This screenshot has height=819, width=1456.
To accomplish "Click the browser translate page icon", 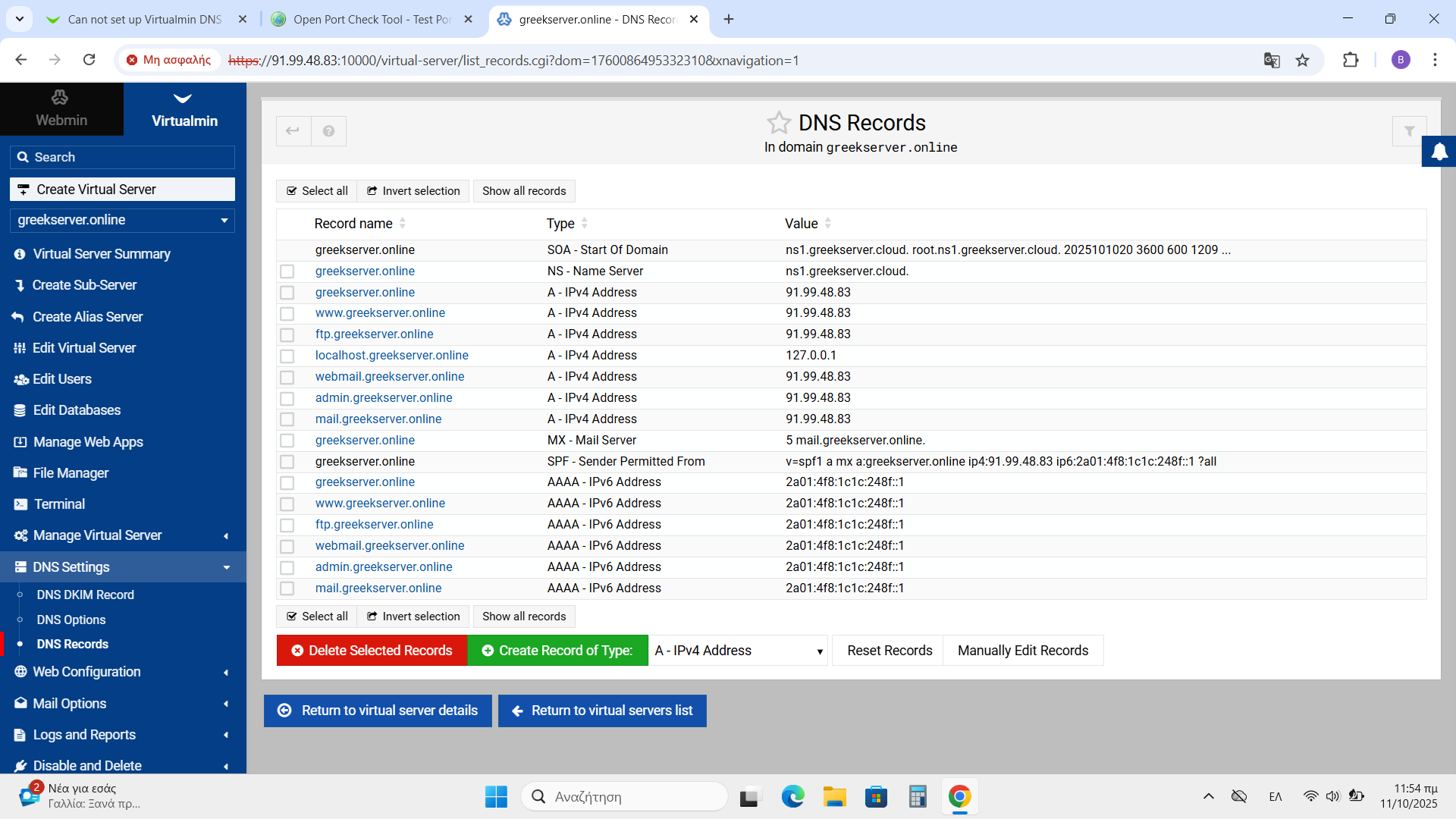I will tap(1272, 61).
